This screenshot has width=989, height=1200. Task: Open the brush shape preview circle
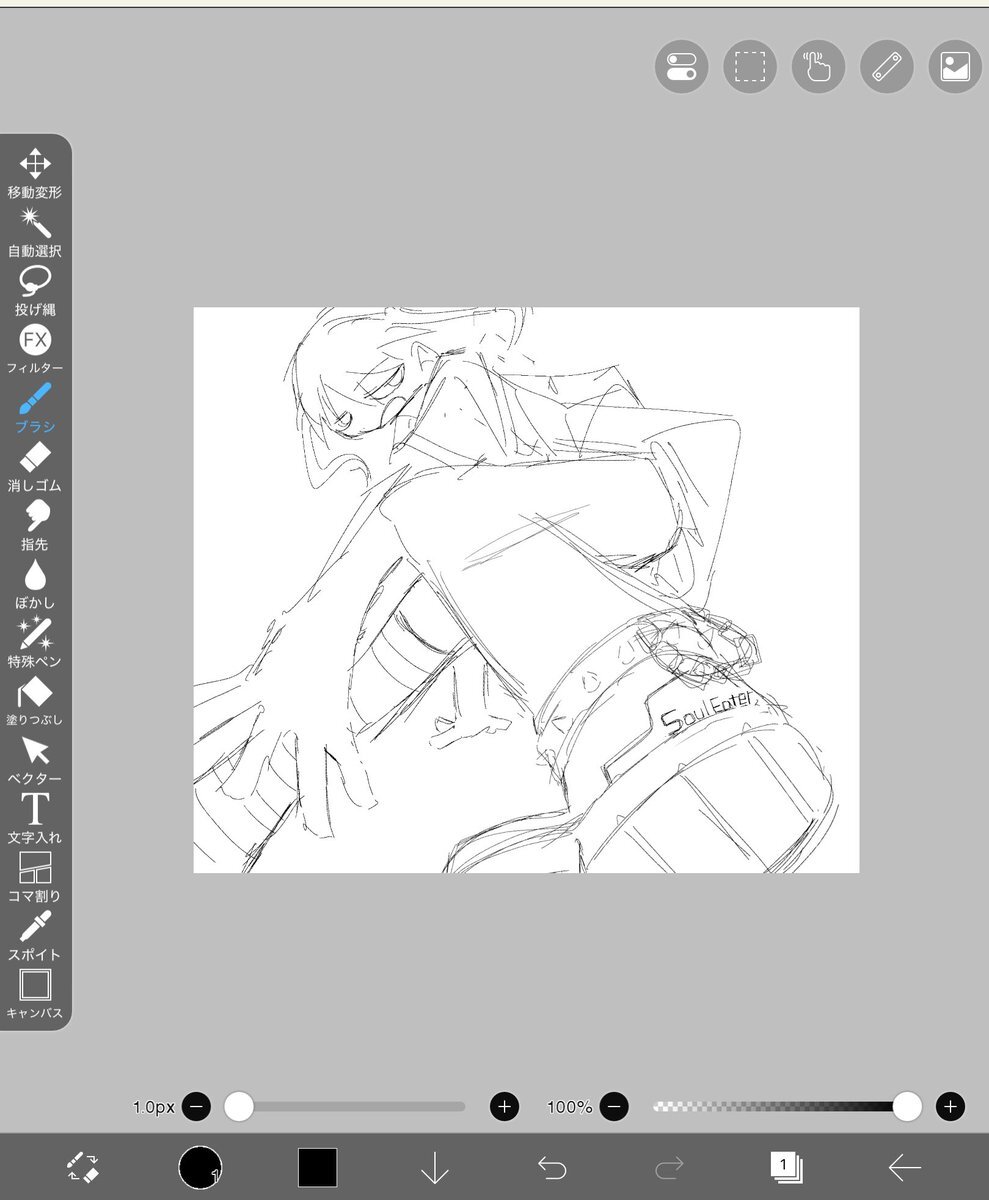point(200,1167)
